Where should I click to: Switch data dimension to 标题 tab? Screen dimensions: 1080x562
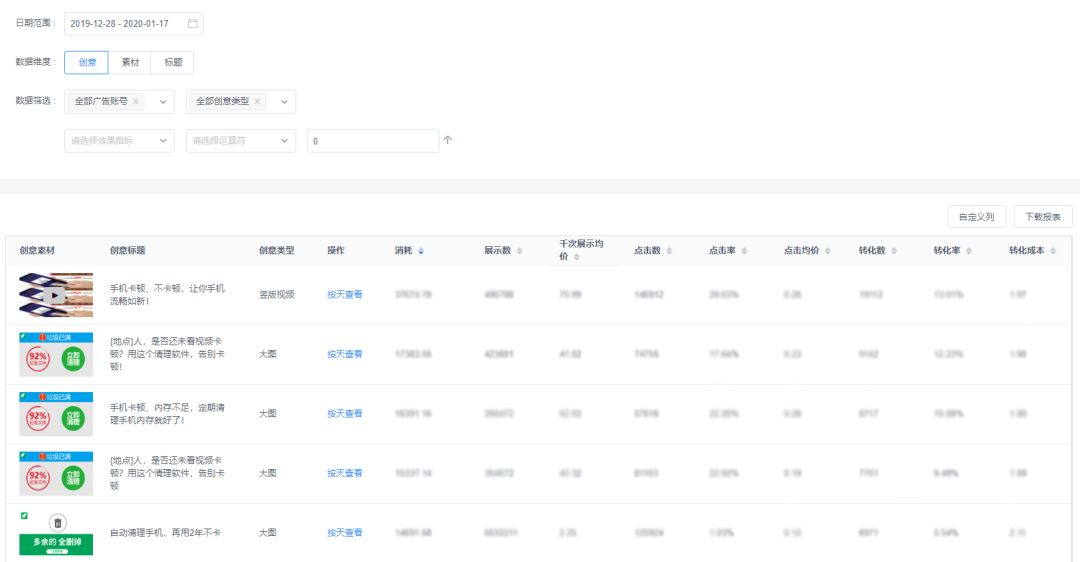click(x=172, y=63)
